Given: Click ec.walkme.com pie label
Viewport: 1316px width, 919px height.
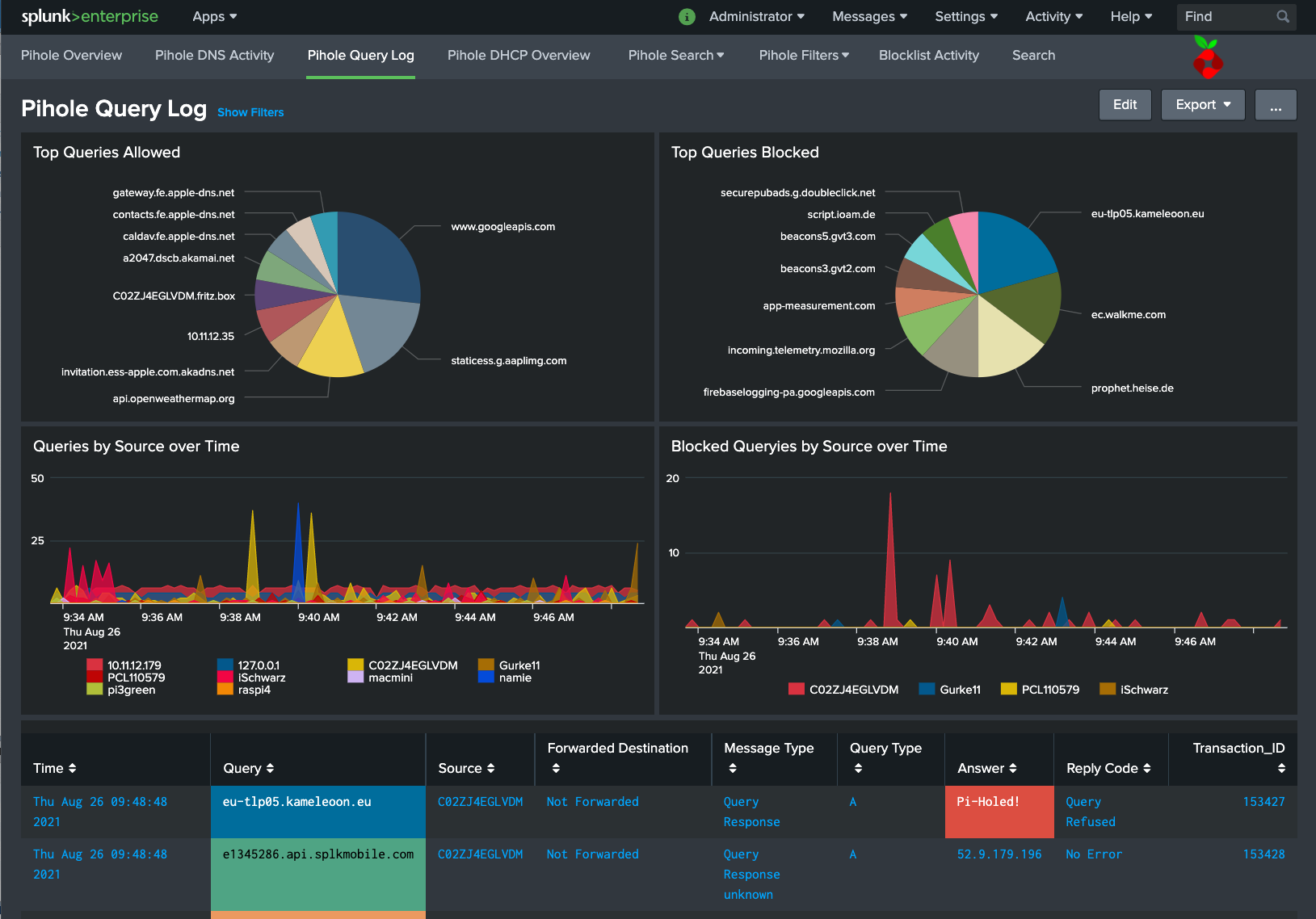Looking at the screenshot, I should (x=1128, y=315).
